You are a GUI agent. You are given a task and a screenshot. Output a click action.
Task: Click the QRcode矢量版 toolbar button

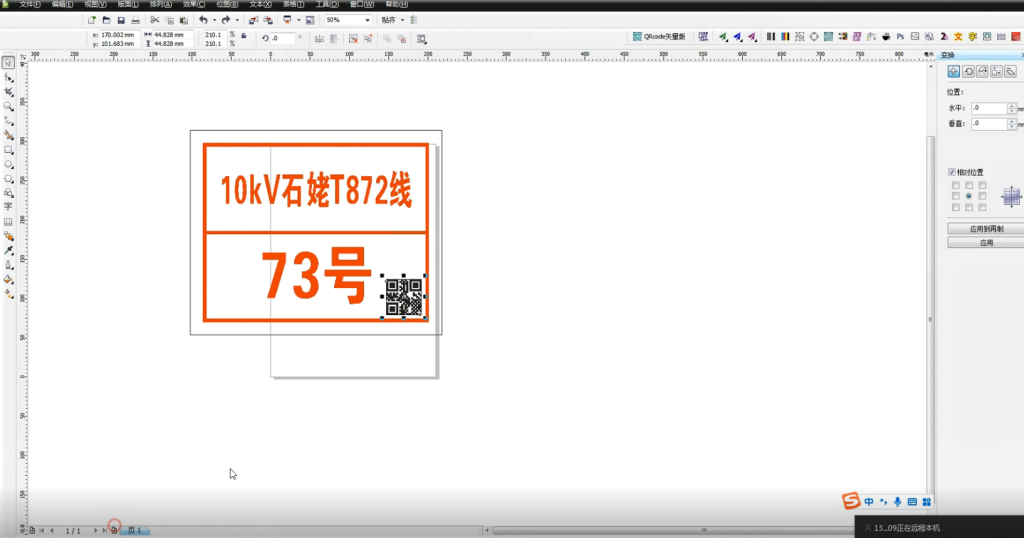tap(660, 37)
